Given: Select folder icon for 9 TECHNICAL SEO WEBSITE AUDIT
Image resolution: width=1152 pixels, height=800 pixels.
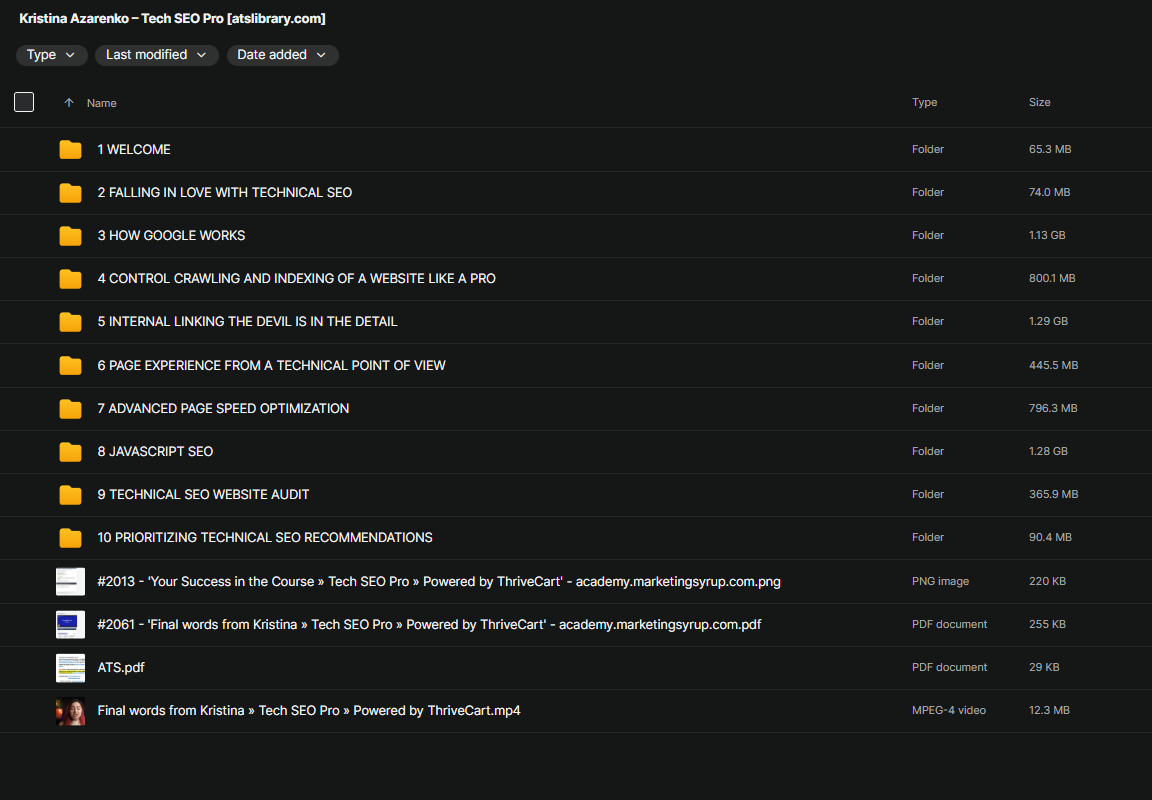Looking at the screenshot, I should tap(71, 495).
